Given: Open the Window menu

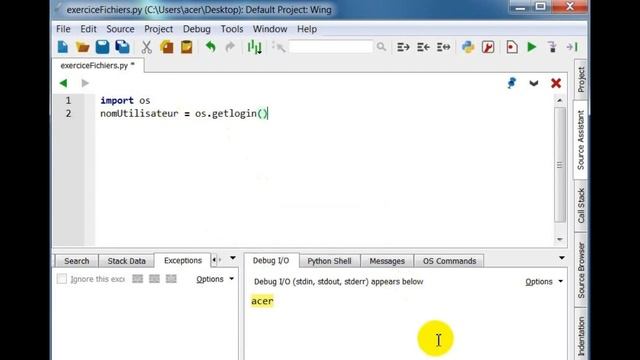Looking at the screenshot, I should (x=270, y=29).
